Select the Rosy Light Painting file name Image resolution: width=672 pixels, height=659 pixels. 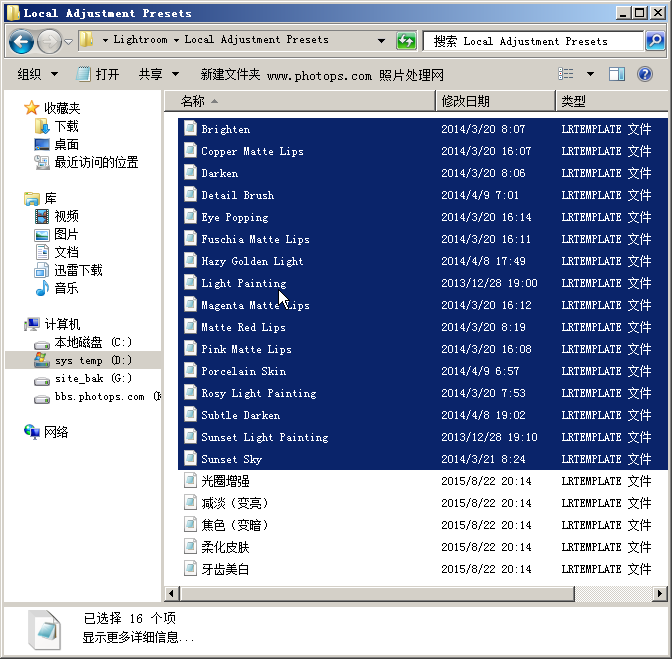(259, 393)
